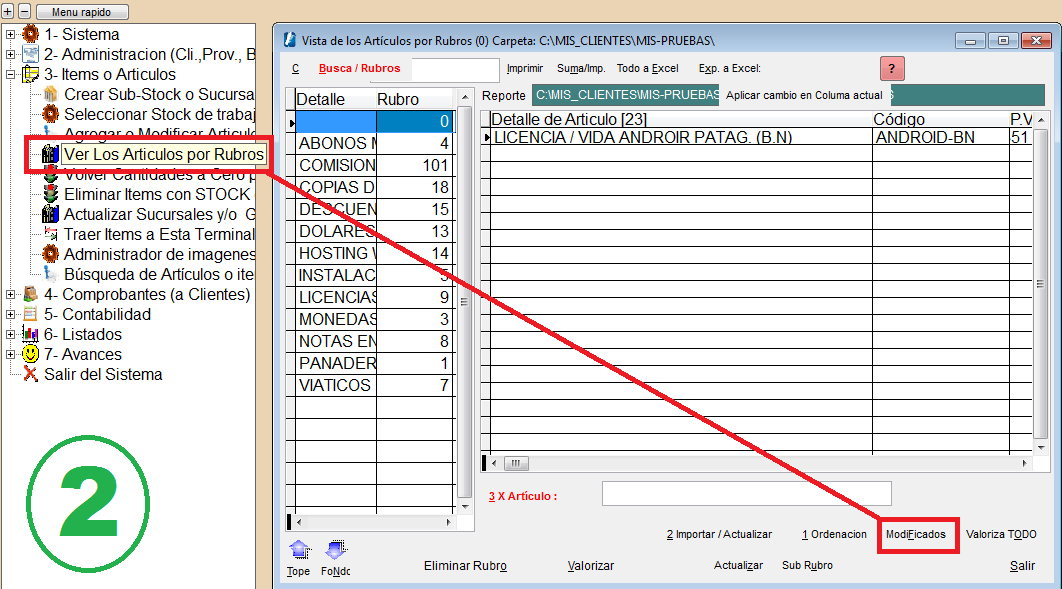Viewport: 1062px width, 589px height.
Task: Open the Menu rapido button
Action: tap(82, 12)
